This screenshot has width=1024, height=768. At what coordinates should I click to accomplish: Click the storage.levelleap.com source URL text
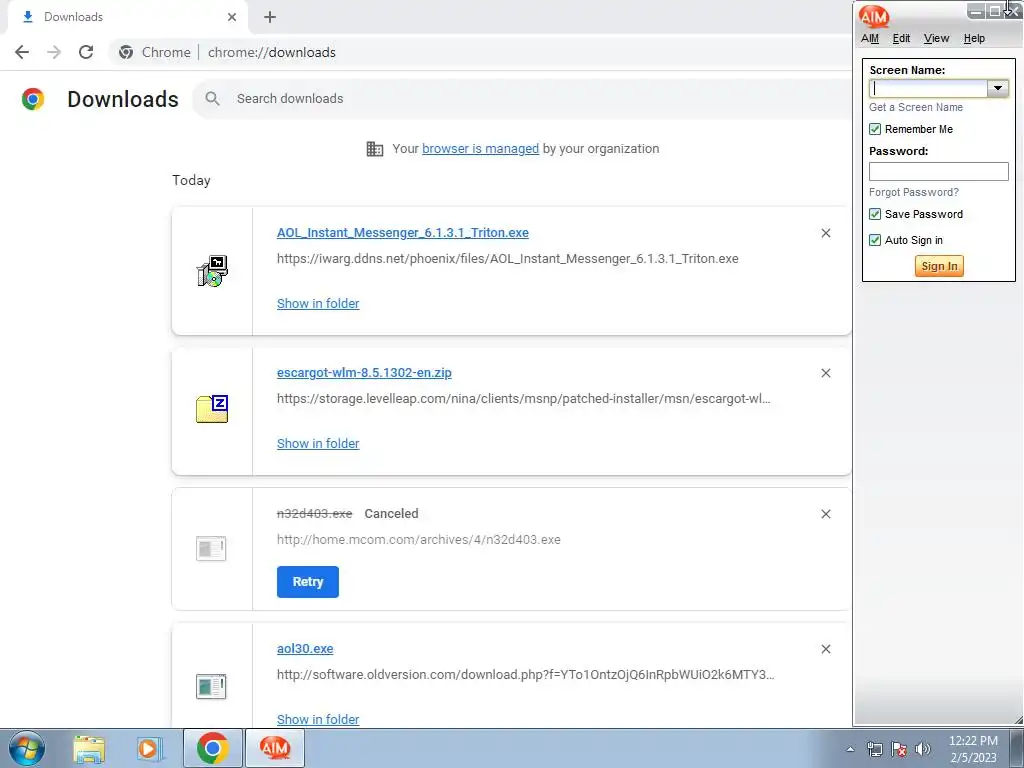tap(524, 398)
